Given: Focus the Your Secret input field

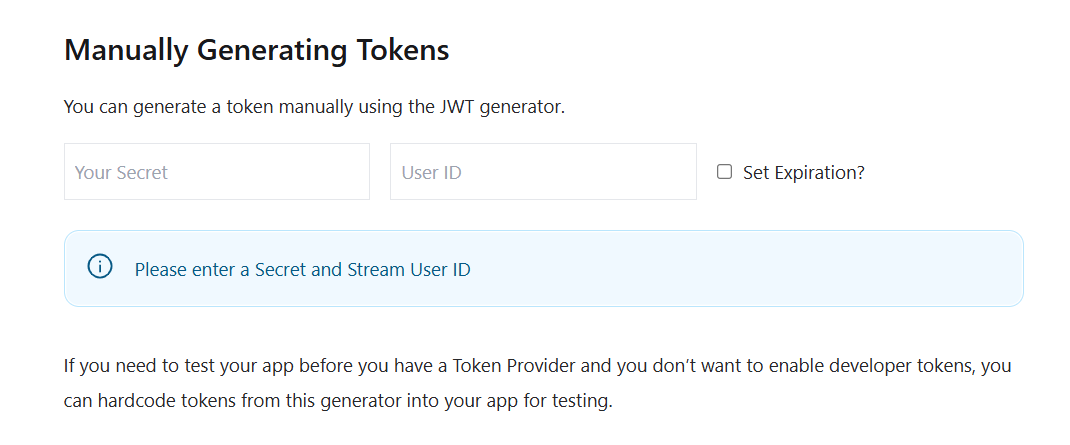Looking at the screenshot, I should coord(217,172).
